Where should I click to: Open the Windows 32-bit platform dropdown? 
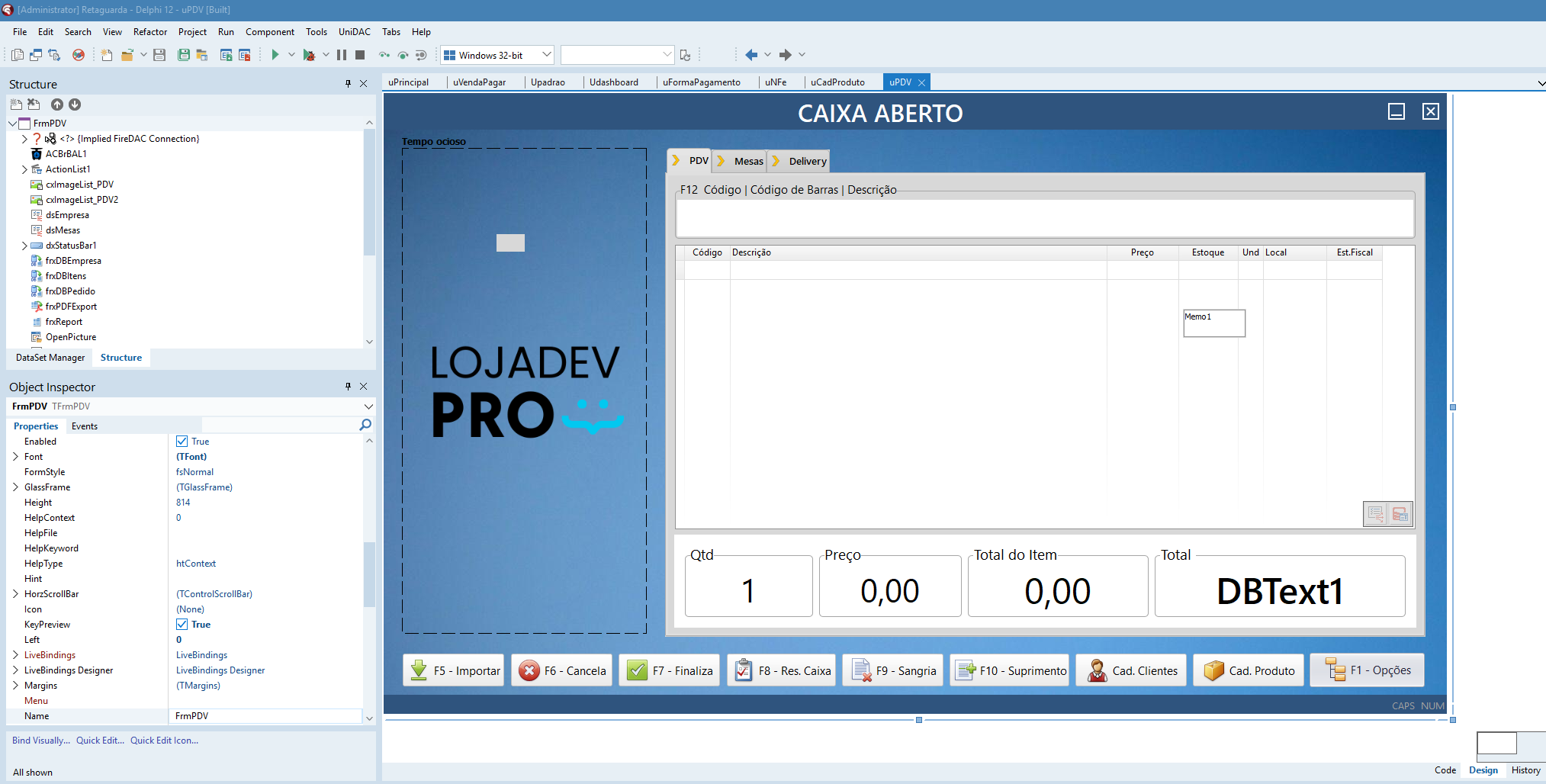coord(546,55)
